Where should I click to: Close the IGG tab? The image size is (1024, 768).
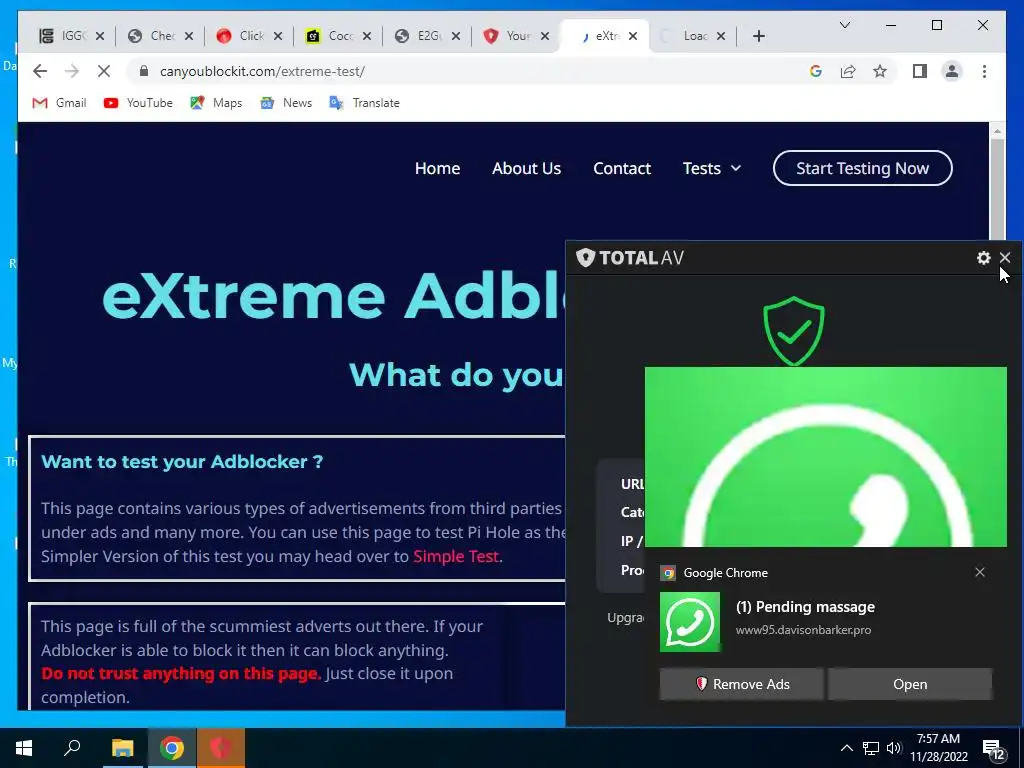(x=100, y=36)
